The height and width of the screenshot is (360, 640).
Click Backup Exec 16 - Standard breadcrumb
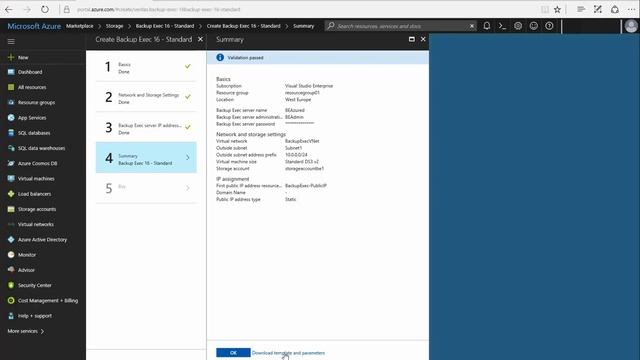[165, 26]
